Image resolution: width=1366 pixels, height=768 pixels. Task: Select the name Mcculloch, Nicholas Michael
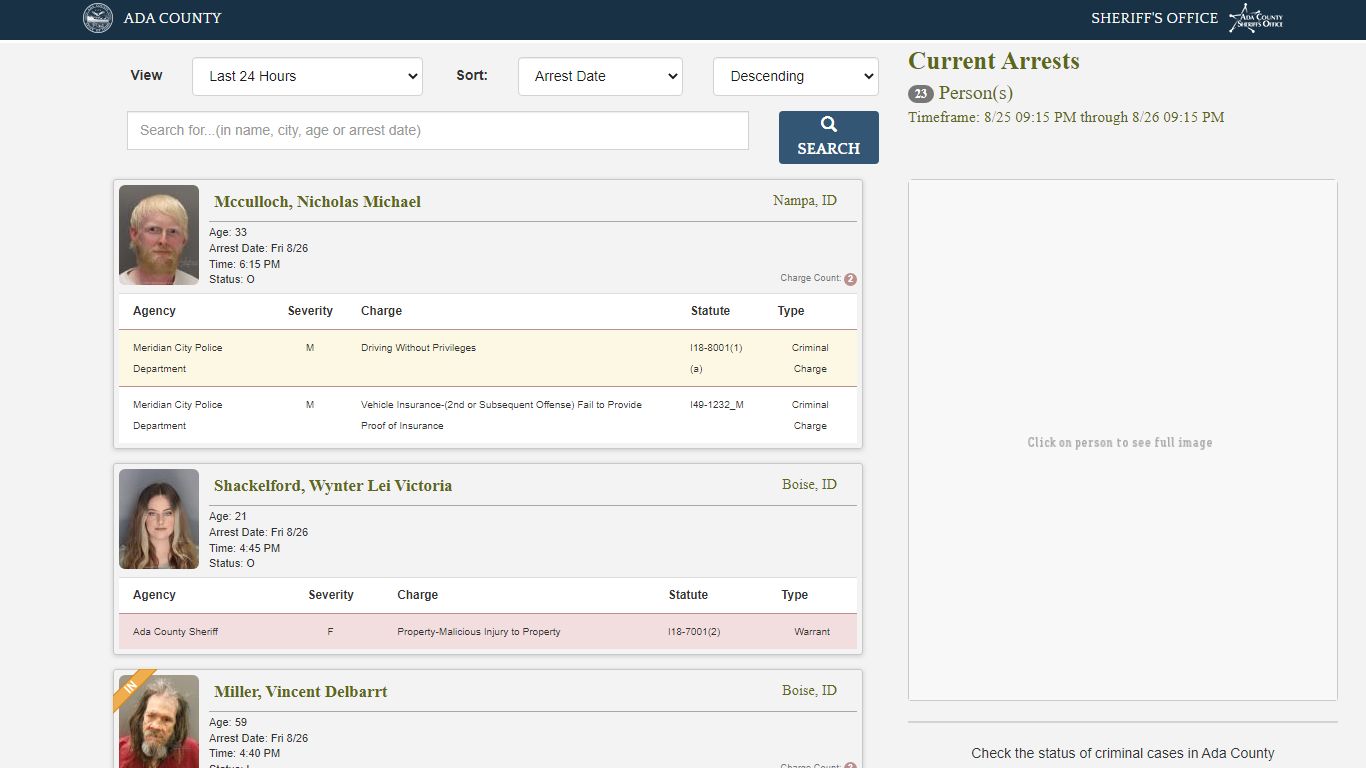(317, 202)
